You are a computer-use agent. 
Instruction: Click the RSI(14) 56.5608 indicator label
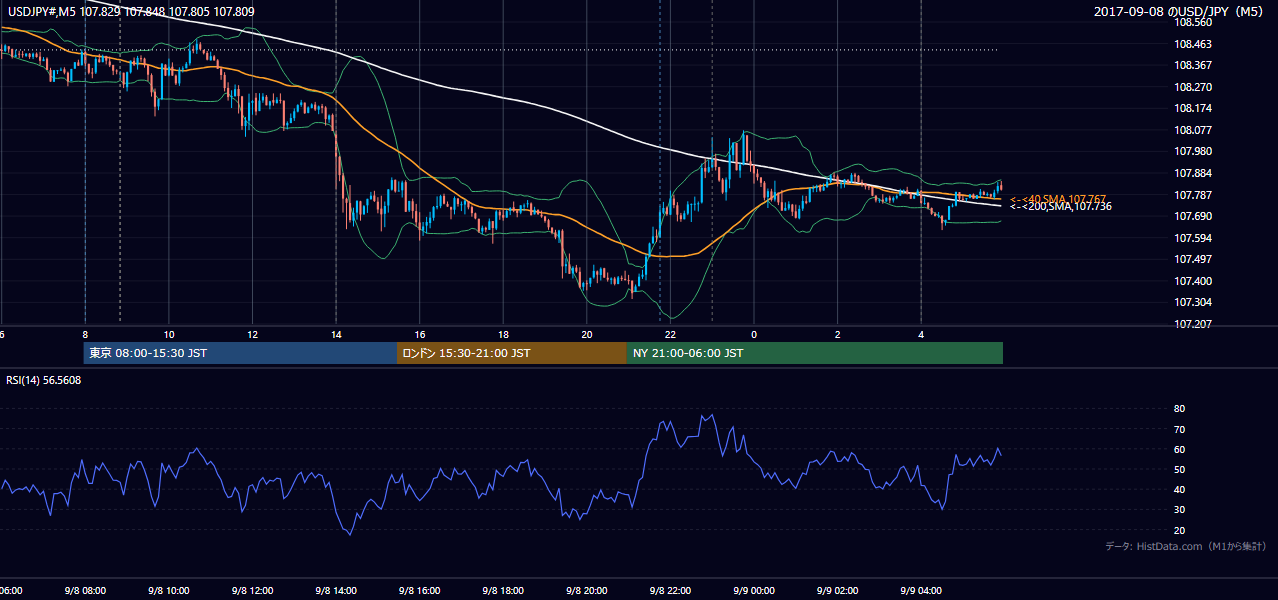tap(44, 380)
